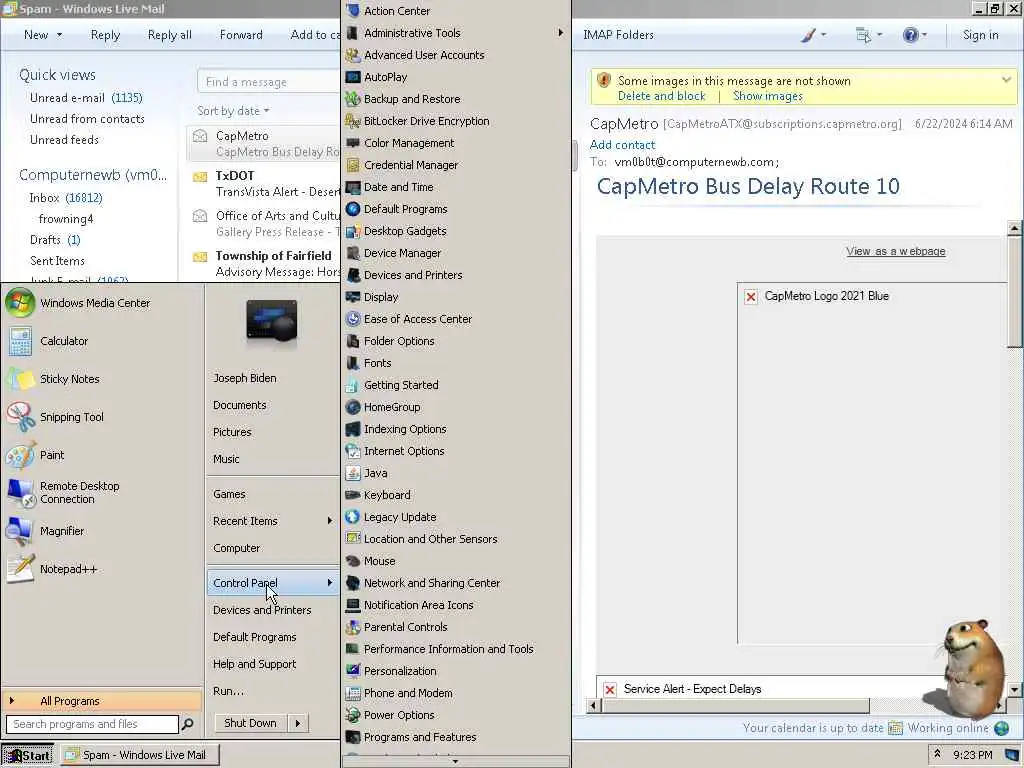Image resolution: width=1024 pixels, height=768 pixels.
Task: Select Network and Sharing Center
Action: tap(432, 583)
